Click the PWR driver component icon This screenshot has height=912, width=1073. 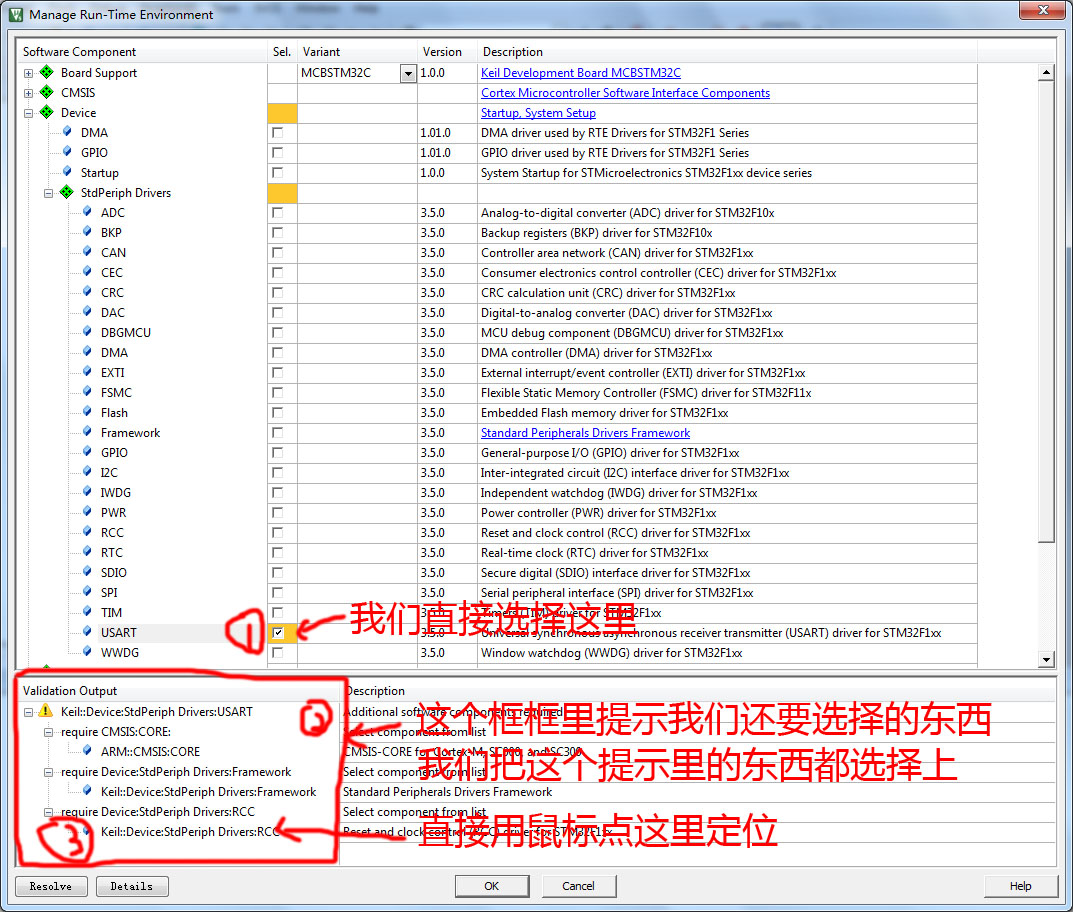tap(87, 511)
